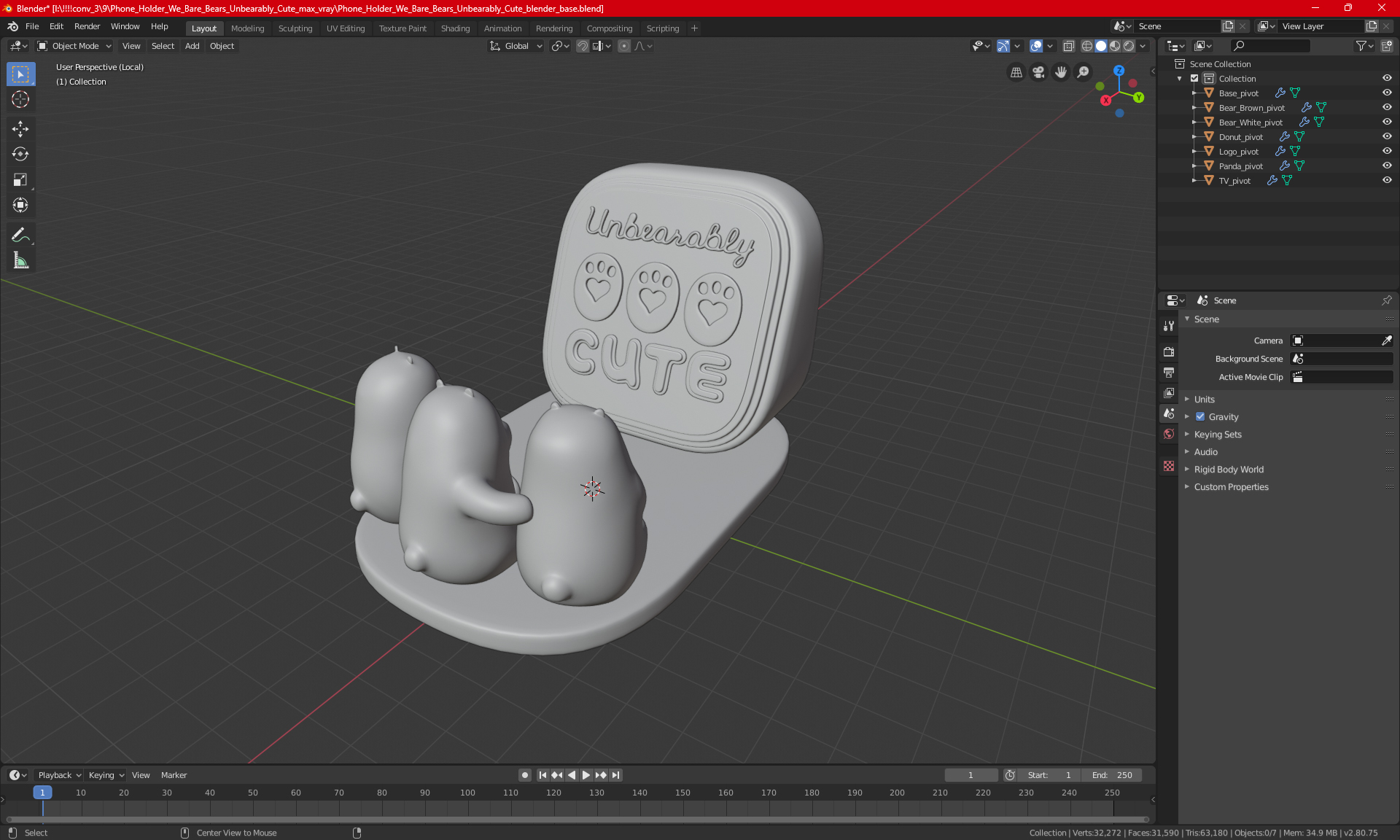Uncheck the Collection checkbox in outliner
1400x840 pixels.
(1194, 78)
